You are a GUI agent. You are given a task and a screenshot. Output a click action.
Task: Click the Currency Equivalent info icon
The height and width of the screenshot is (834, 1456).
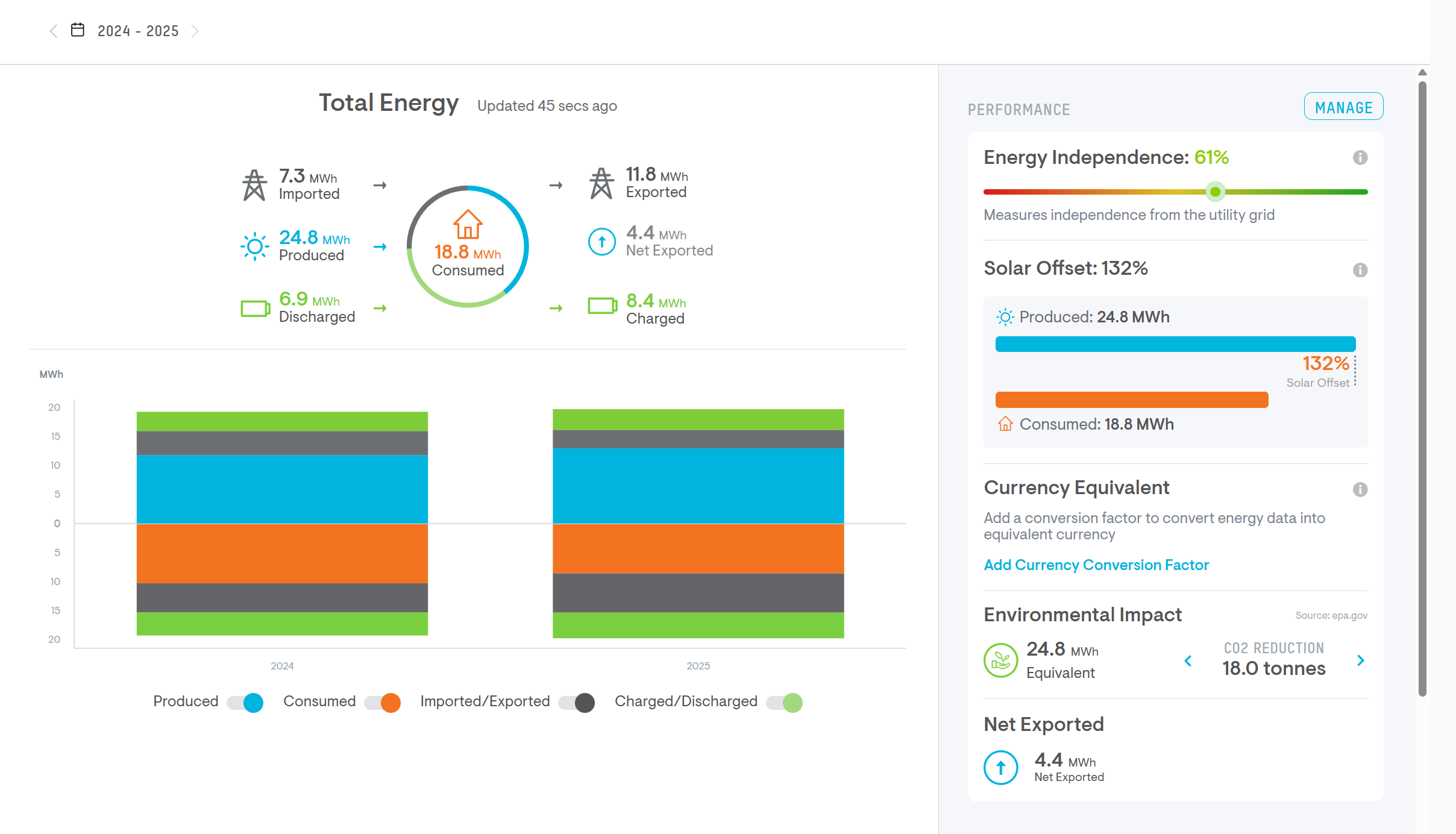click(x=1360, y=489)
